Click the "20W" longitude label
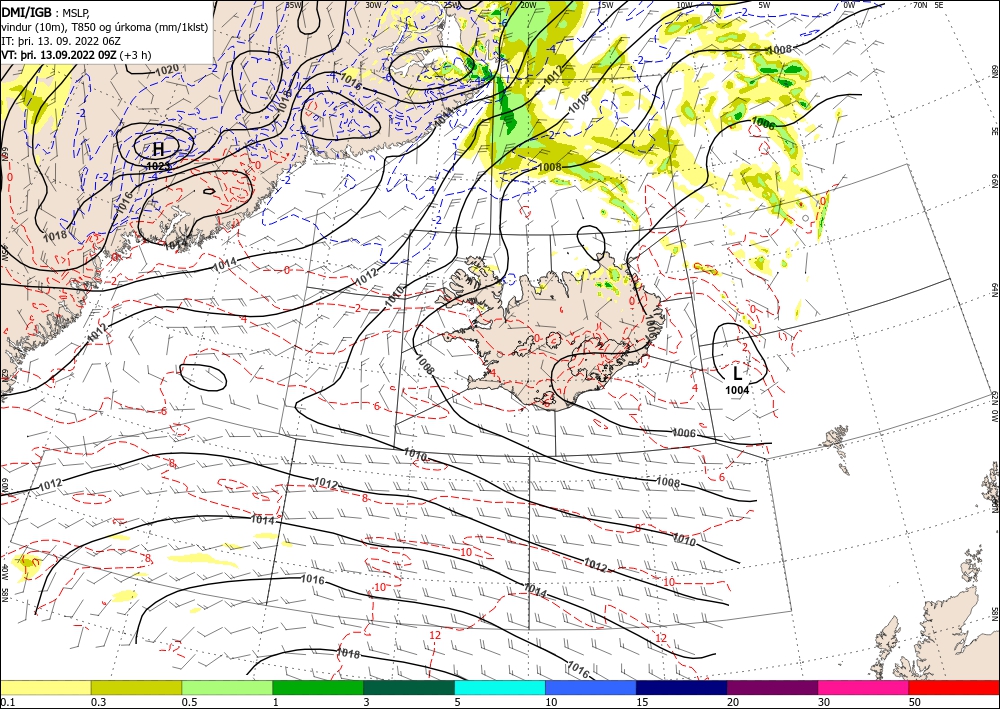1000x709 pixels. [527, 5]
